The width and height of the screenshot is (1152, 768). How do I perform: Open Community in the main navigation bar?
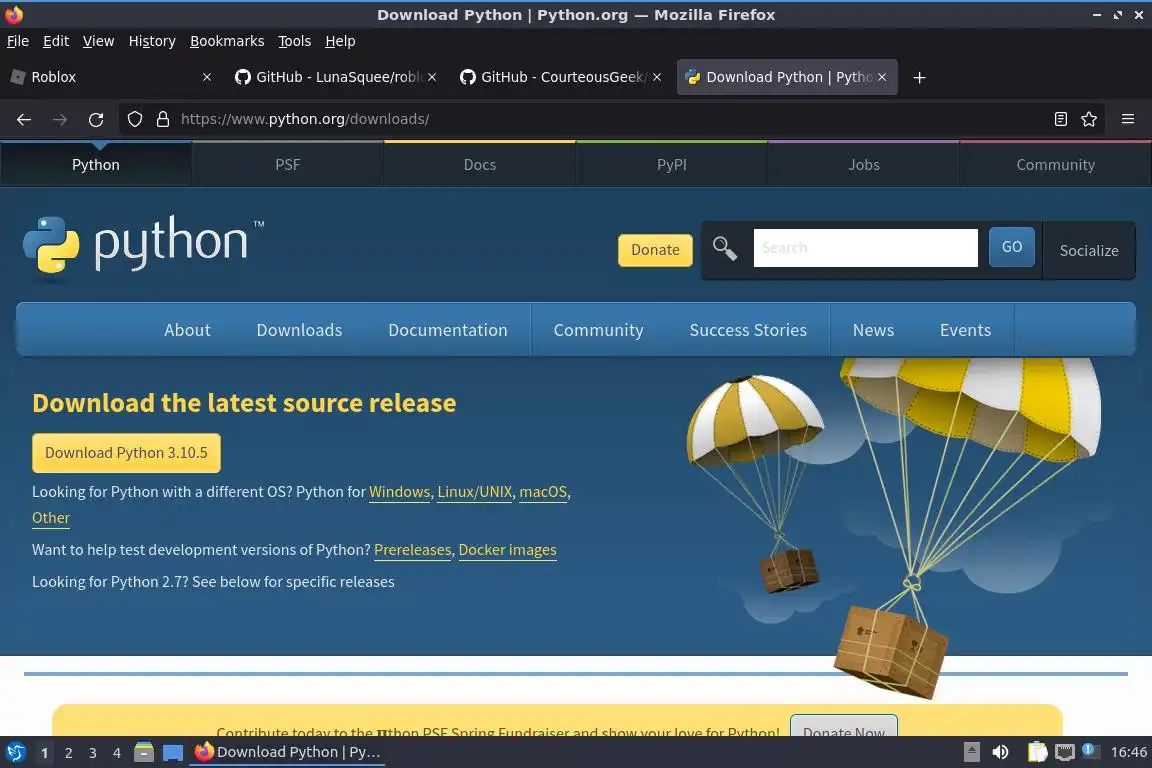pos(598,330)
